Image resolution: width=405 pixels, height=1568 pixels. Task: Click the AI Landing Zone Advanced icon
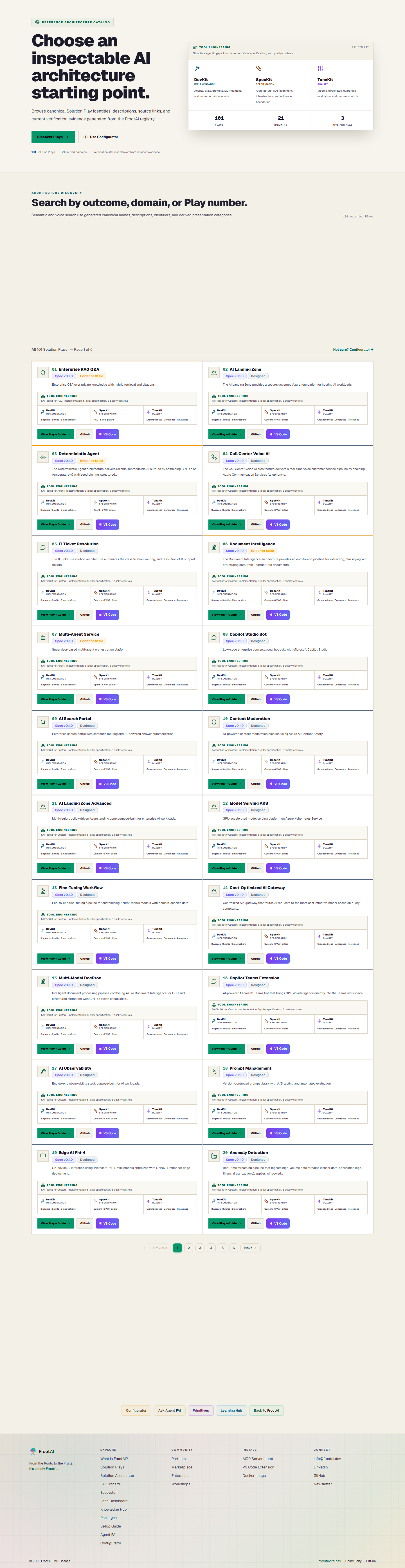pos(43,807)
